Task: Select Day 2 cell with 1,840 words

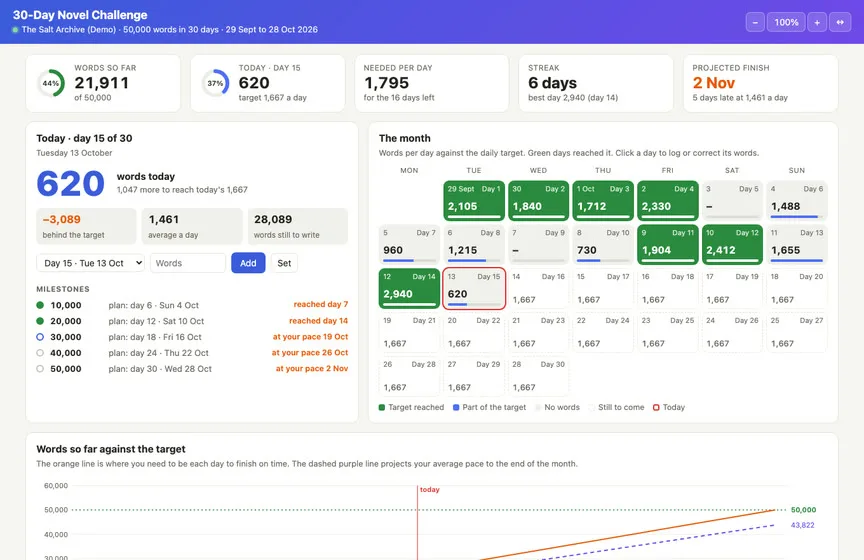Action: [538, 200]
